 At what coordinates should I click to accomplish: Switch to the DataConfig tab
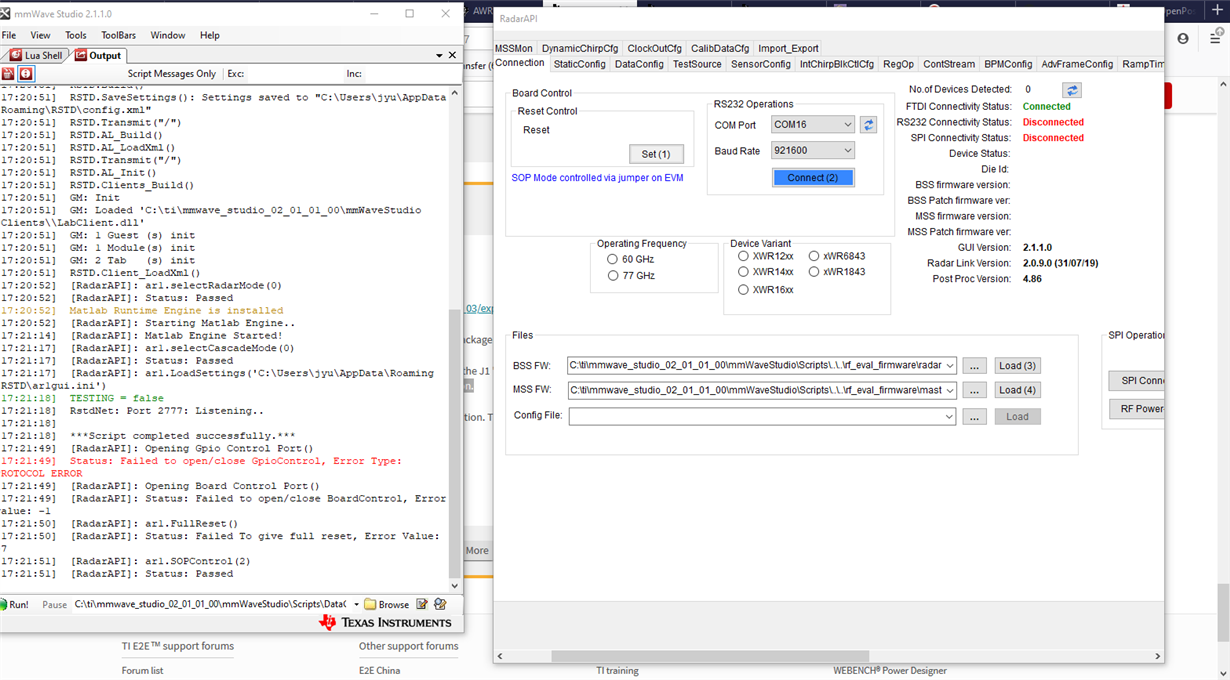coord(639,64)
